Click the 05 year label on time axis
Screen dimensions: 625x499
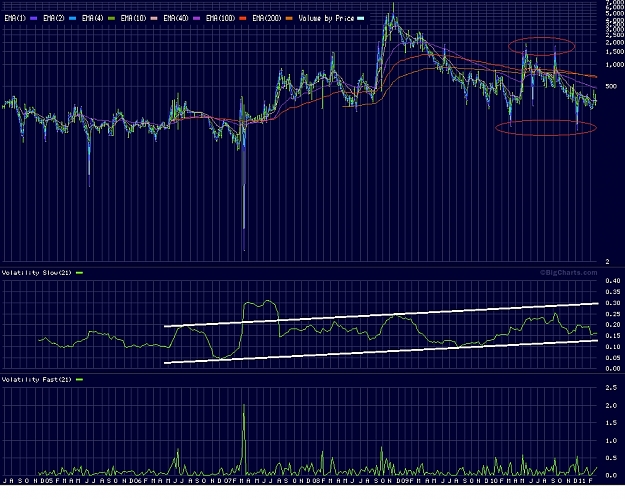point(49,481)
